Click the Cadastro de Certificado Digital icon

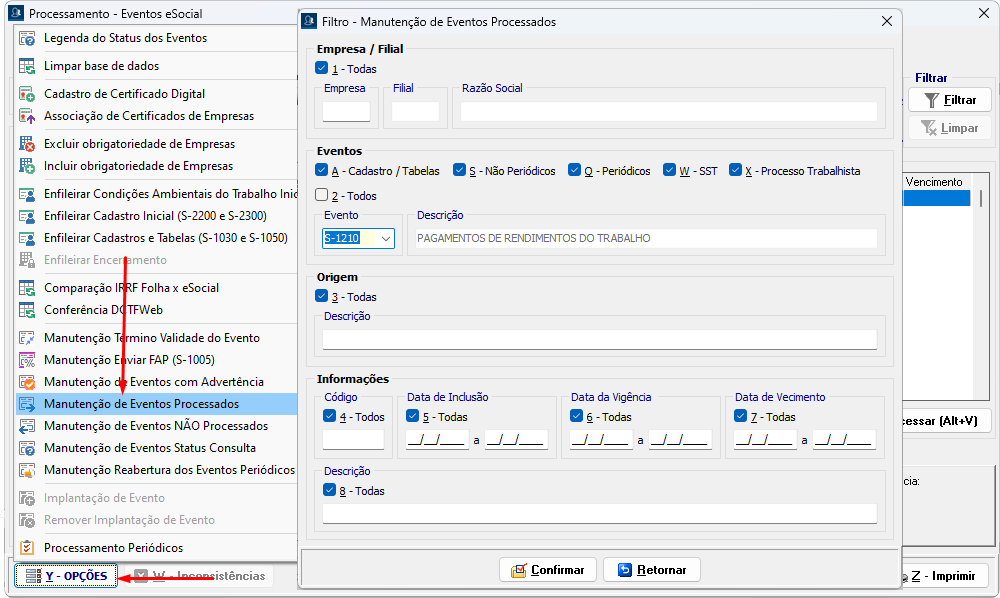click(27, 94)
